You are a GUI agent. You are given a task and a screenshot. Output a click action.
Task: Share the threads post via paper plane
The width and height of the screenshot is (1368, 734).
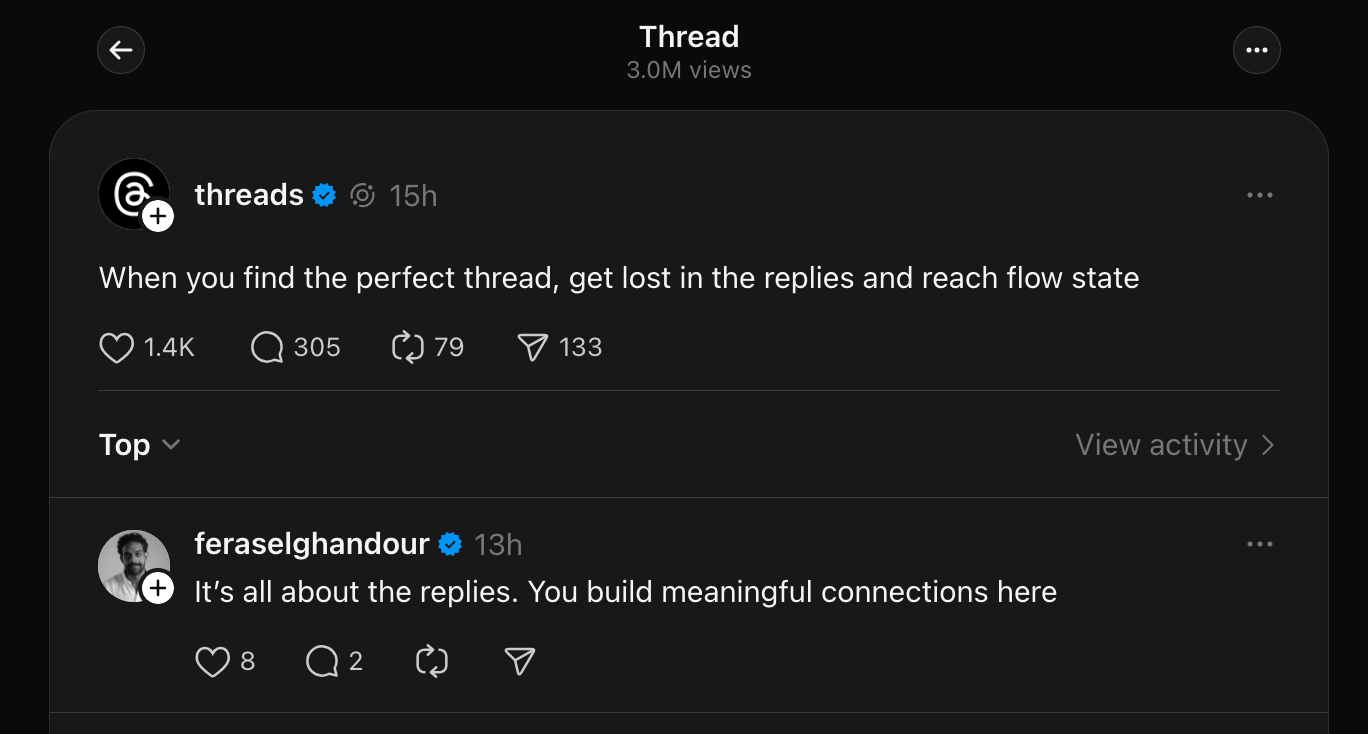click(533, 347)
